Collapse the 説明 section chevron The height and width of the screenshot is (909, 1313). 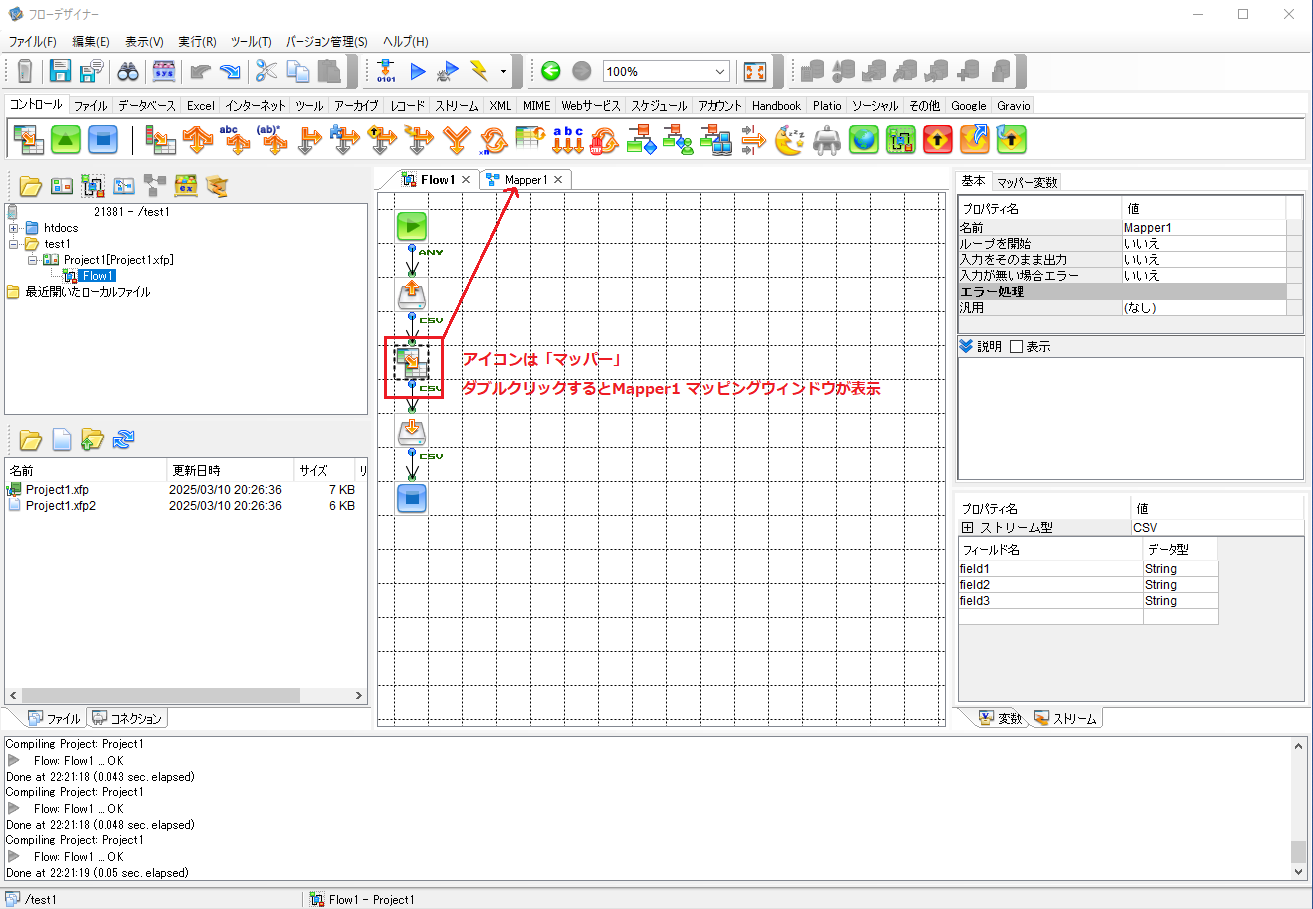click(965, 347)
